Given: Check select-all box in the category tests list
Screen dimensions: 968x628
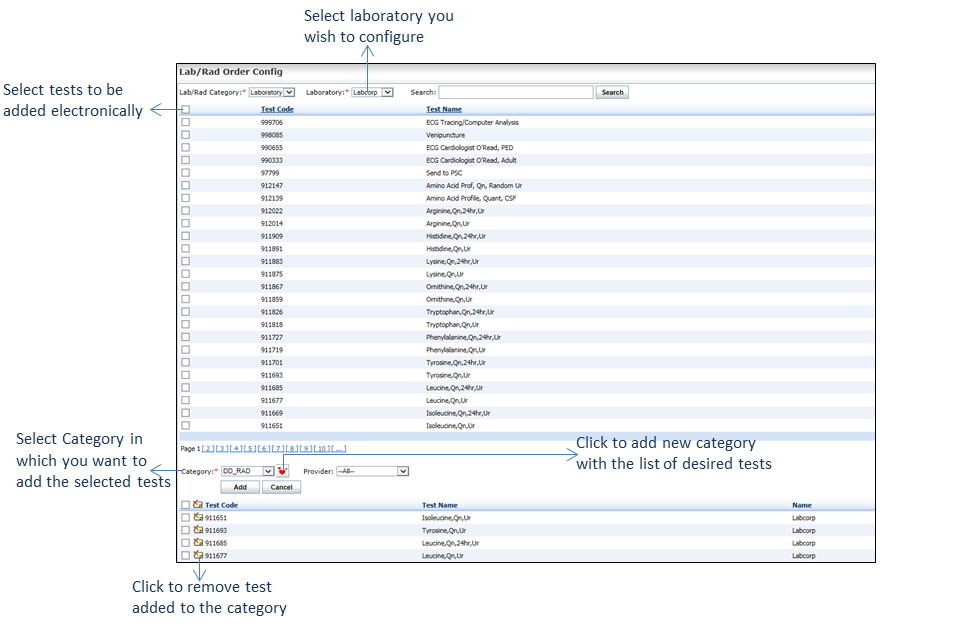Looking at the screenshot, I should click(186, 505).
